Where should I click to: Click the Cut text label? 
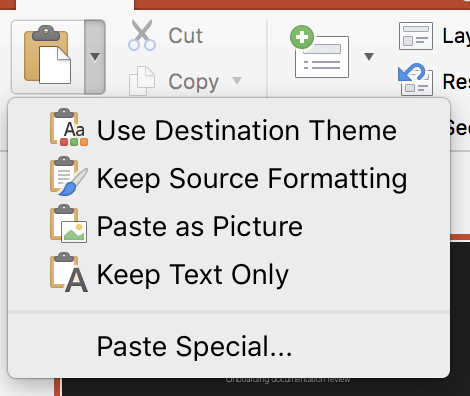[185, 35]
